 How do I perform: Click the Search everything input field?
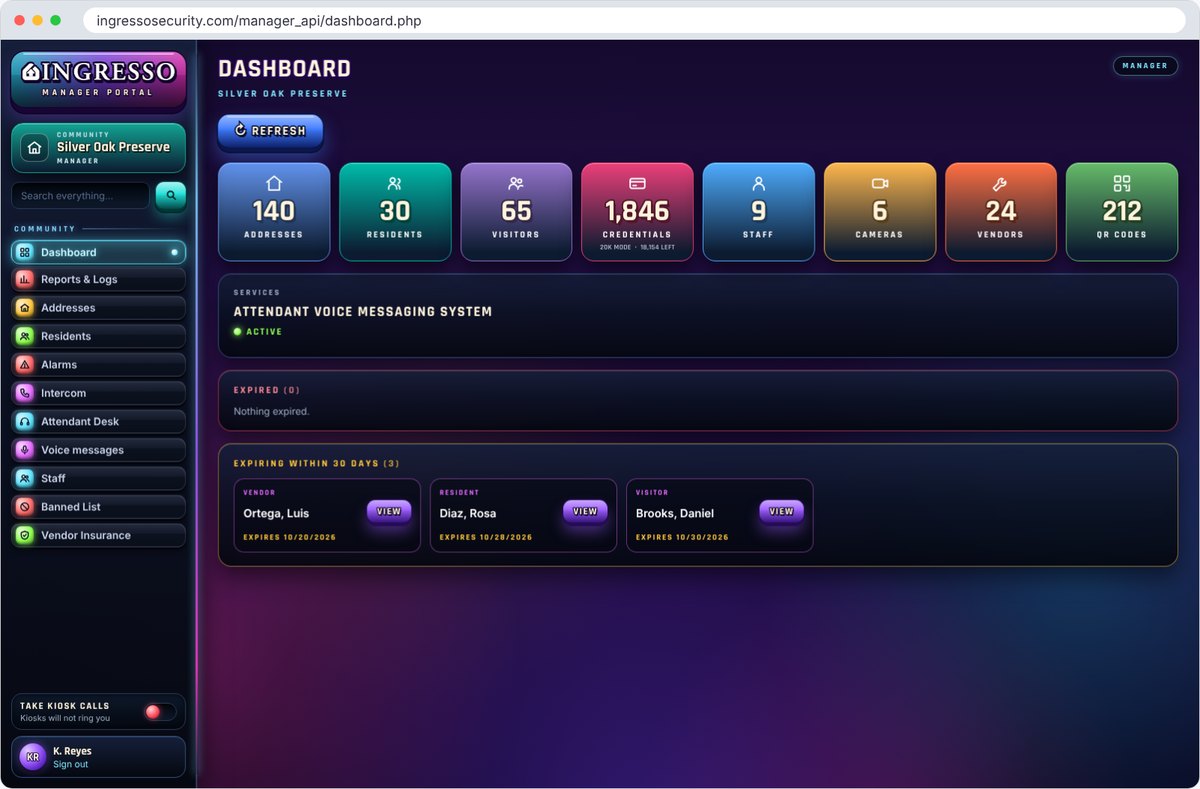pyautogui.click(x=80, y=196)
